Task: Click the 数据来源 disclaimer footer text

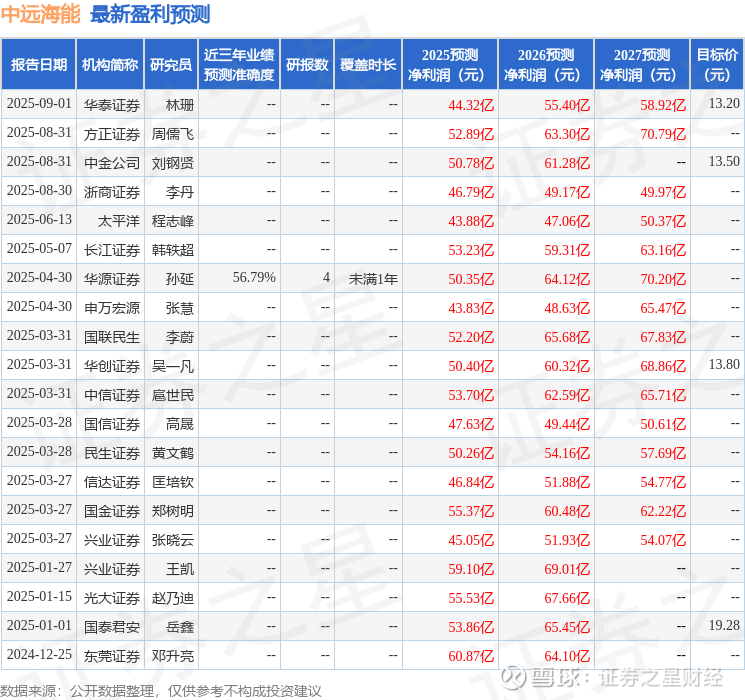Action: [161, 691]
